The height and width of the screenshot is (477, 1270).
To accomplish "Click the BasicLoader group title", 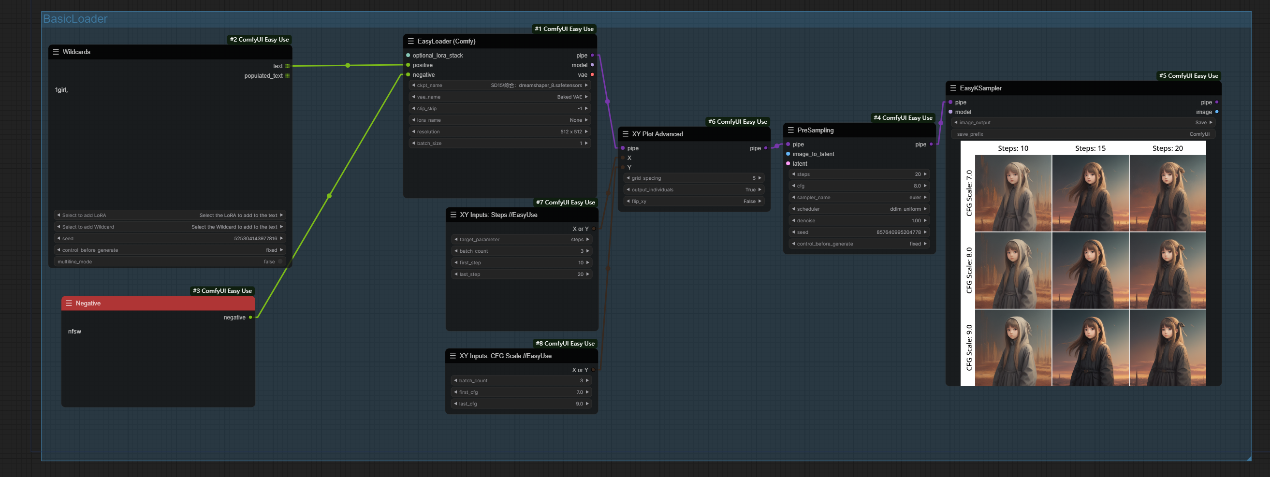I will pos(75,19).
